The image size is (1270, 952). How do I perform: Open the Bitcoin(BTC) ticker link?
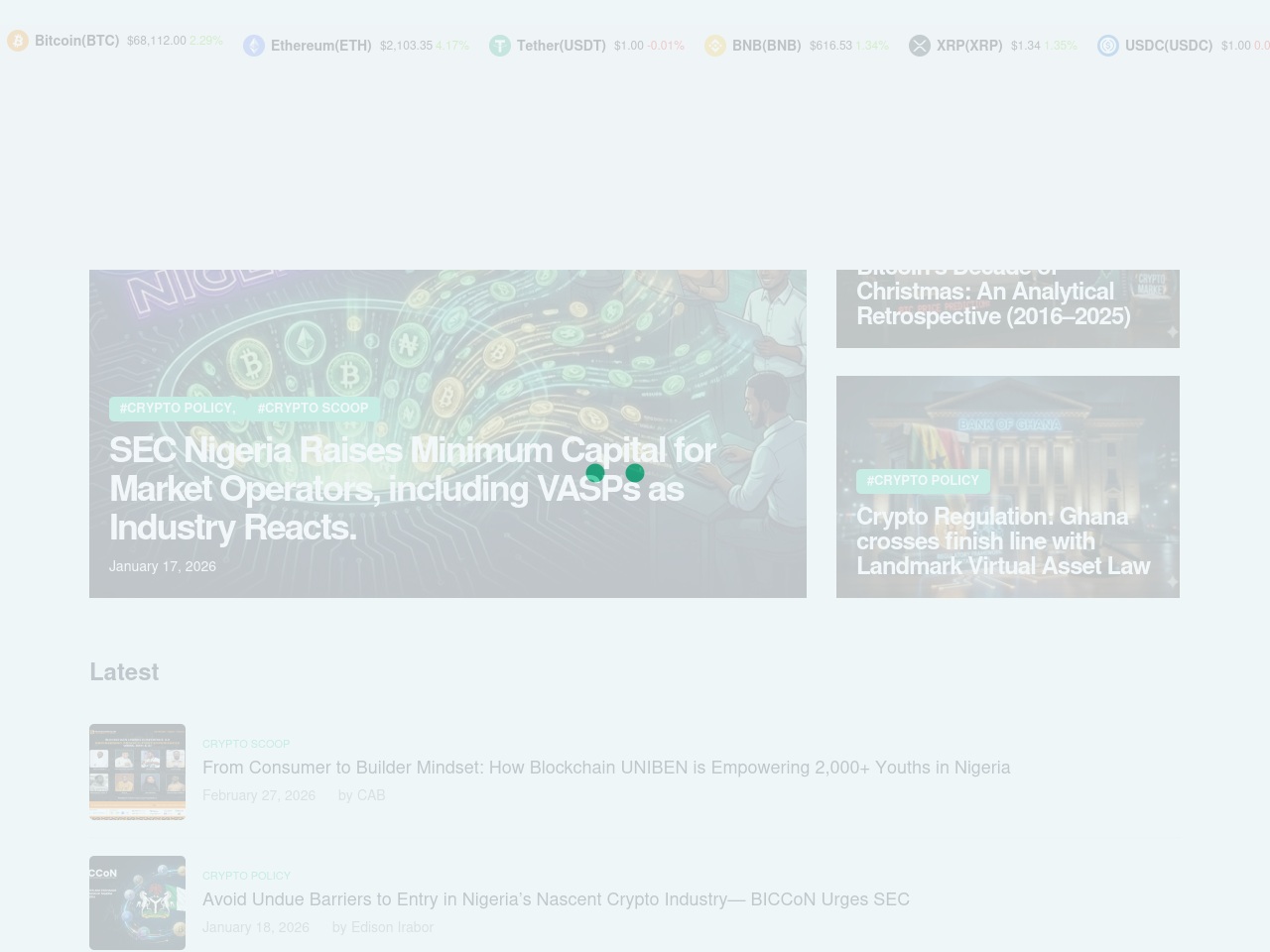coord(76,41)
